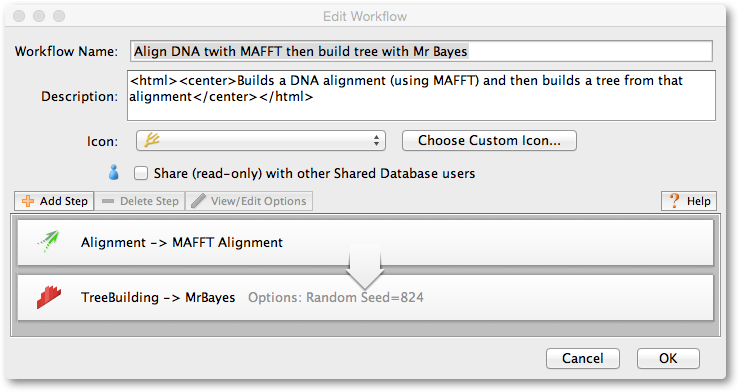This screenshot has height=392, width=739.
Task: Click the red MrBayes tree building icon
Action: [x=49, y=297]
